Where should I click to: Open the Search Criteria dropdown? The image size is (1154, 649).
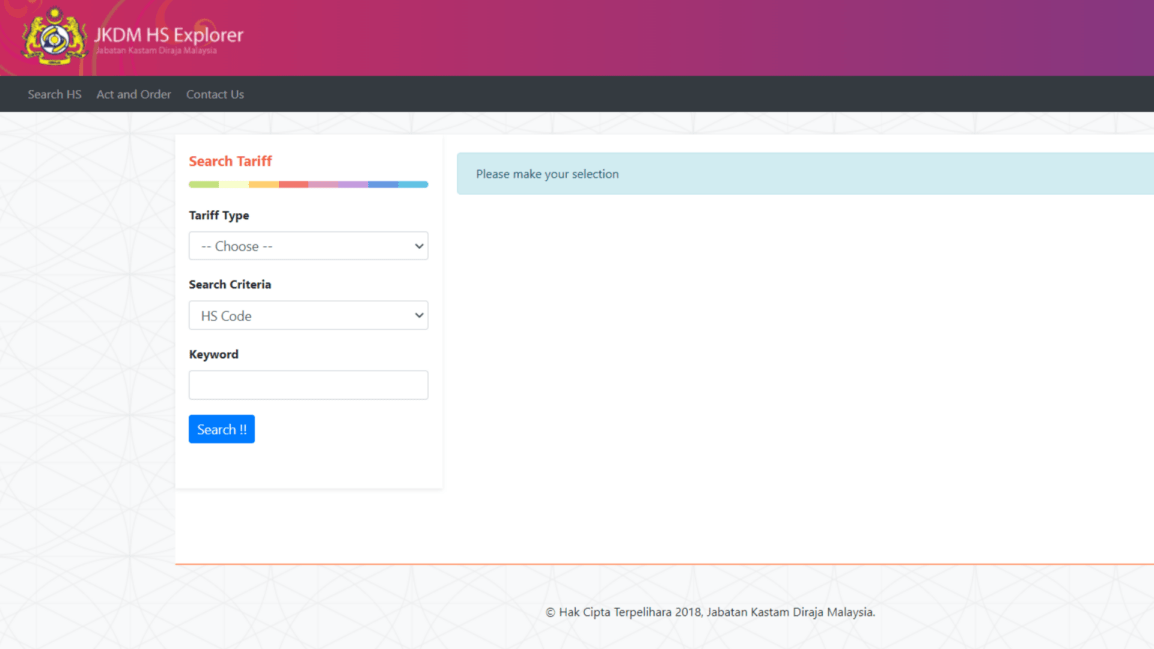(308, 315)
